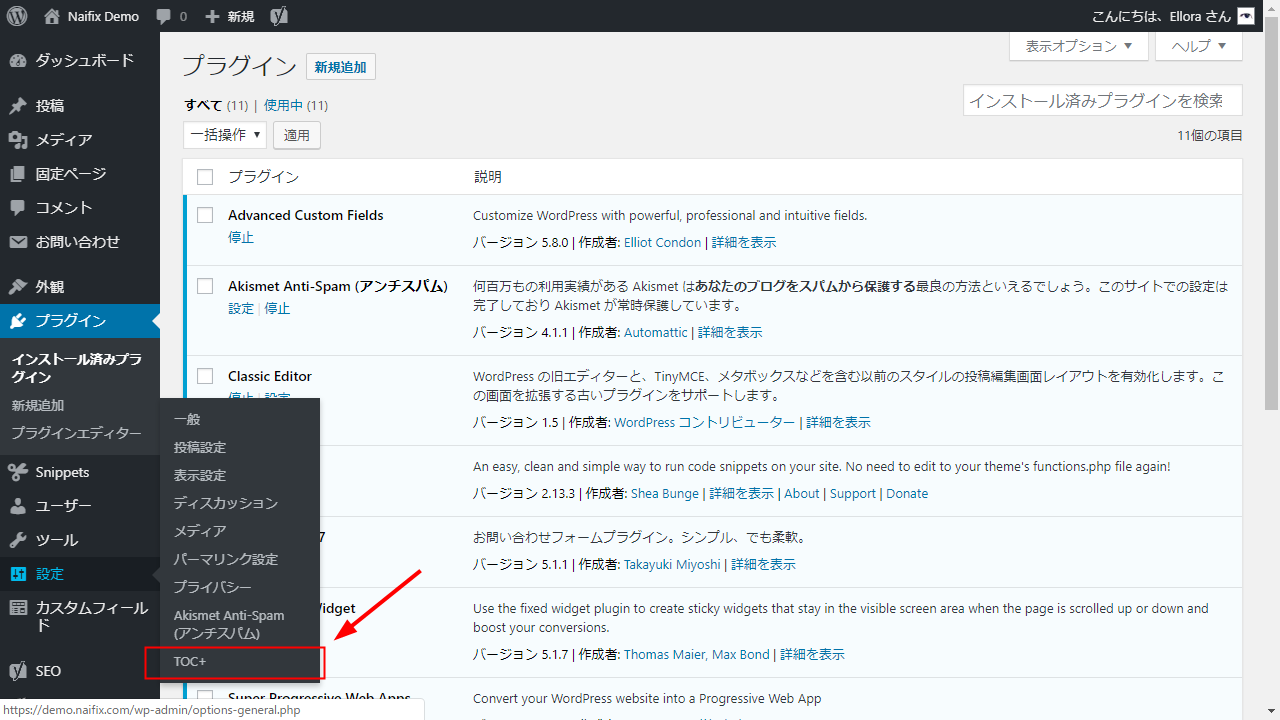The height and width of the screenshot is (720, 1280).
Task: Click the ツール wrench icon
Action: click(18, 540)
